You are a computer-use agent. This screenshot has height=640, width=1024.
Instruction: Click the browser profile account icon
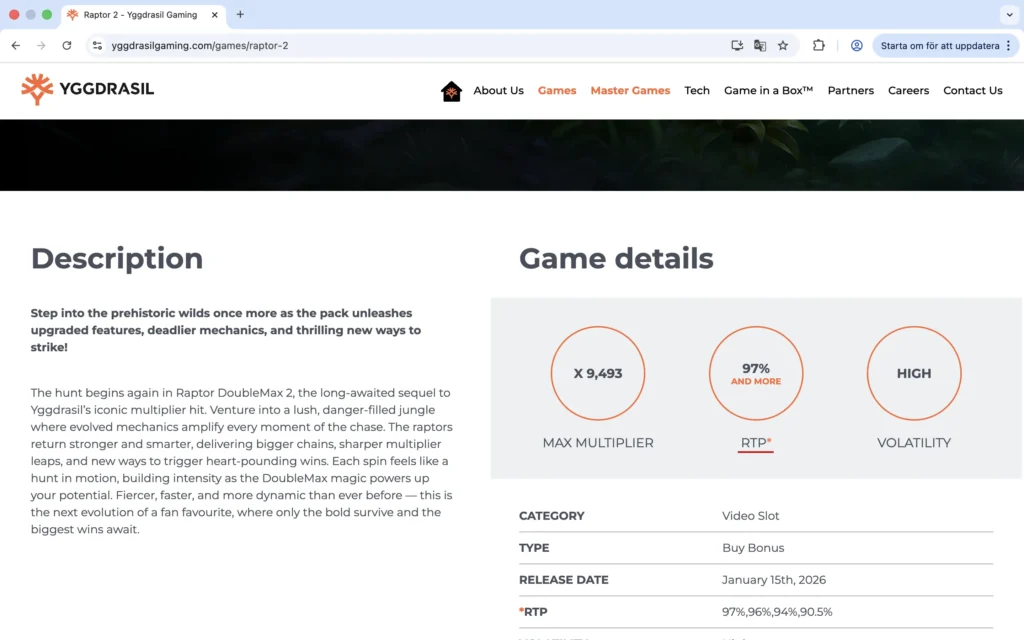point(857,45)
